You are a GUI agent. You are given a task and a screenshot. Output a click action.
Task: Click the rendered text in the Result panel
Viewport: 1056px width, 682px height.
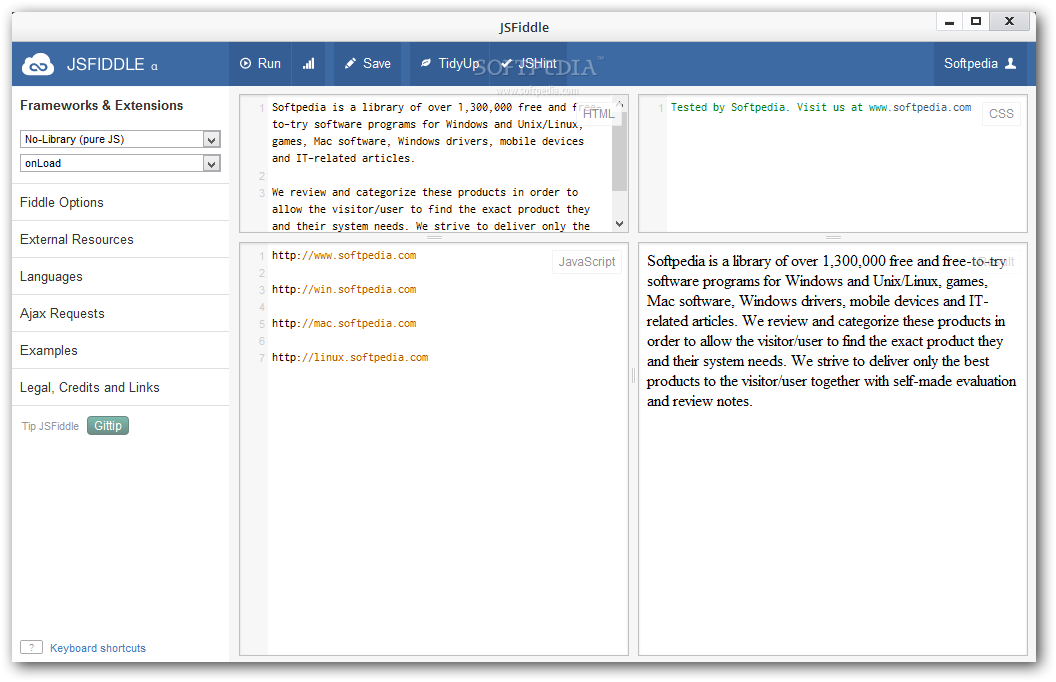tap(831, 331)
